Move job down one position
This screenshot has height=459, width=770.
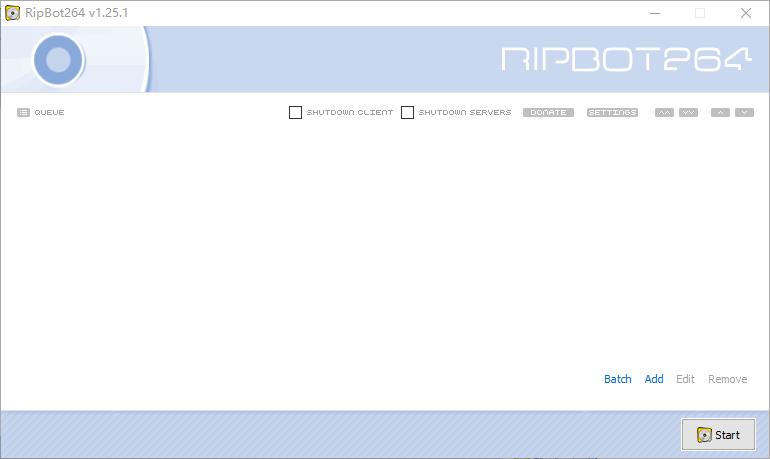click(x=744, y=112)
